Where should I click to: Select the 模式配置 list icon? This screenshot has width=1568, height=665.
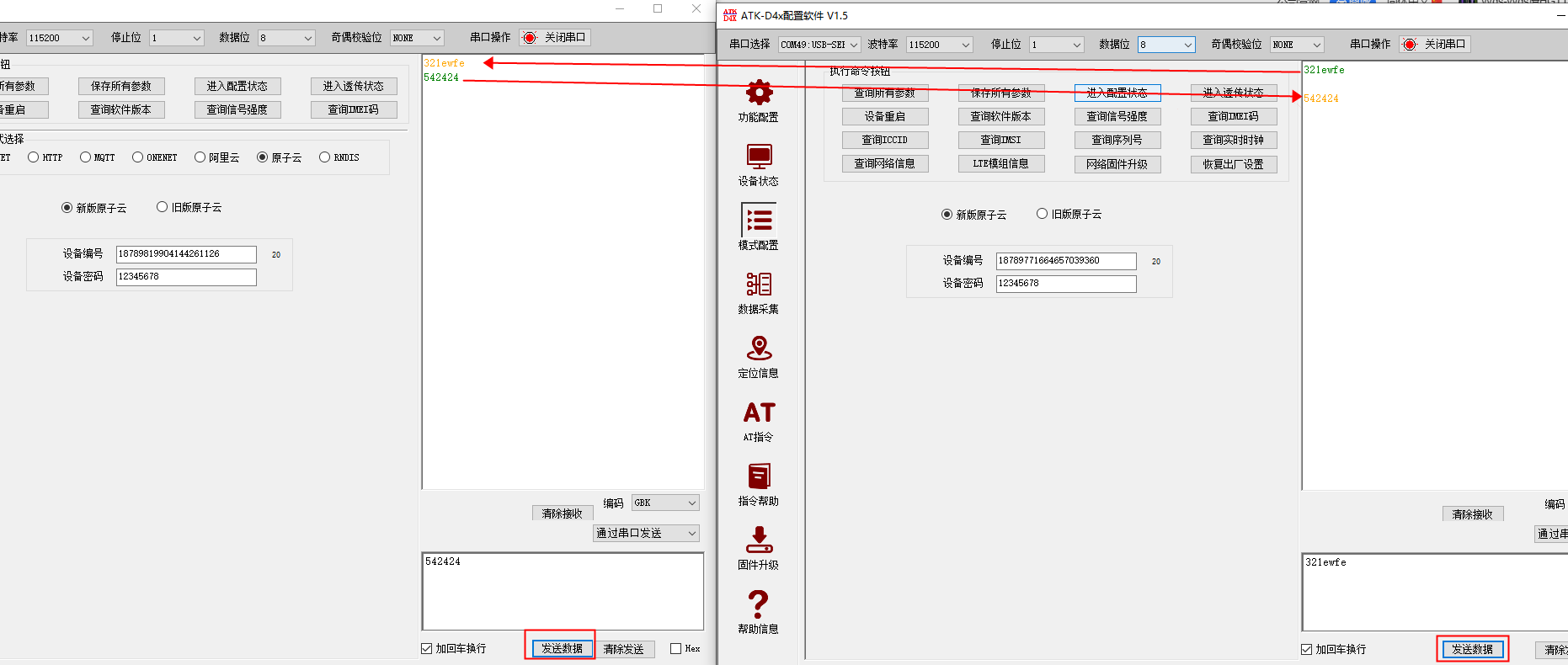pos(759,221)
